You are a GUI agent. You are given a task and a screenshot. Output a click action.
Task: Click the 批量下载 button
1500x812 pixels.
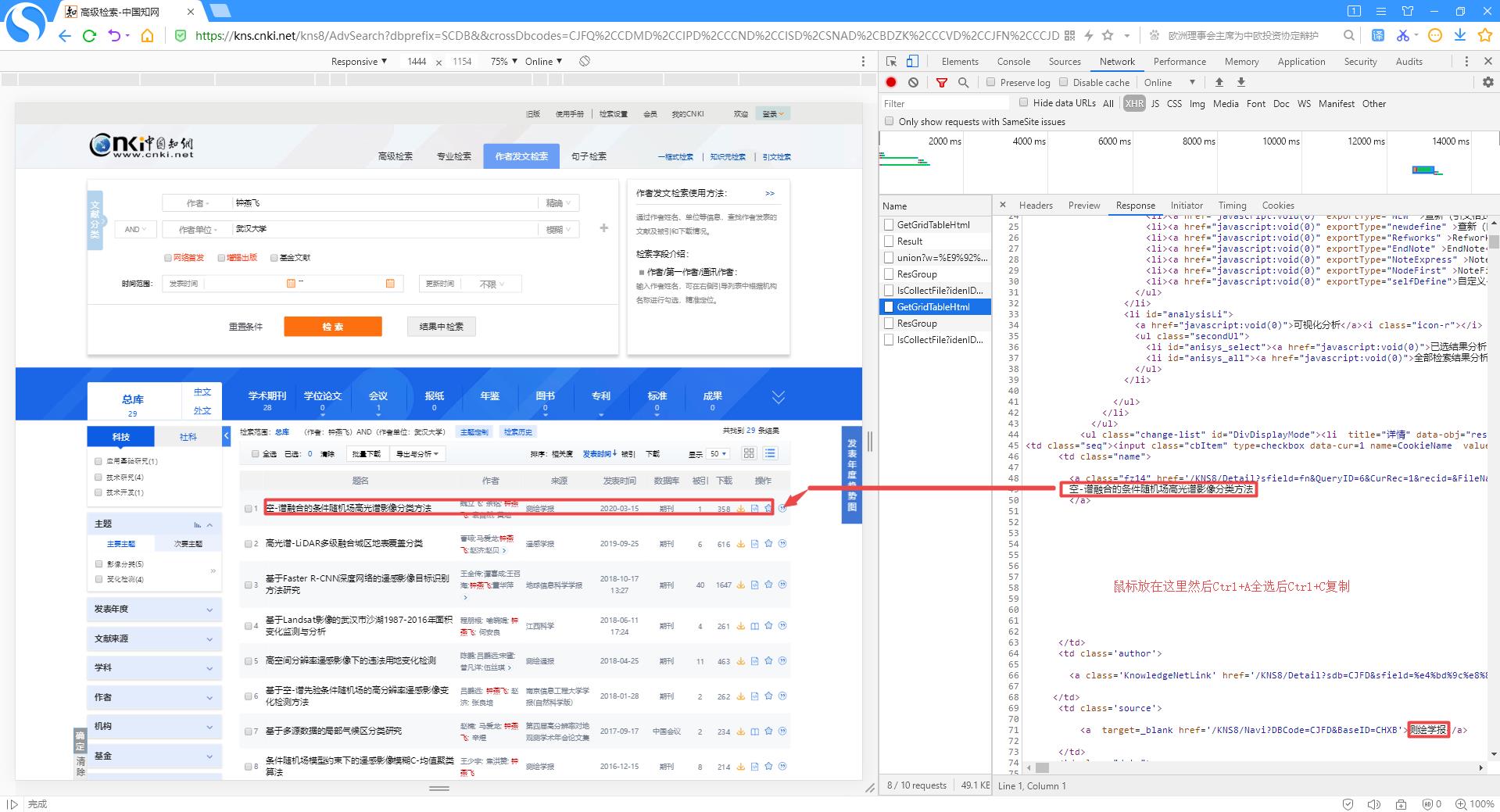[367, 453]
